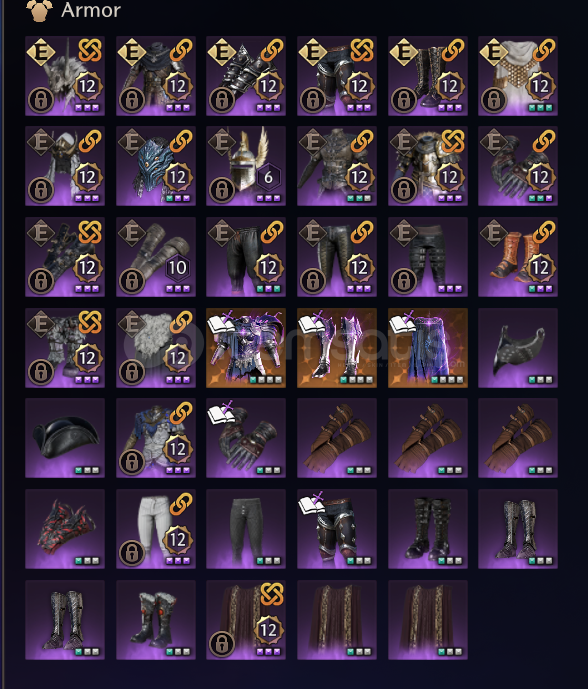Select the black tricorn hat item
This screenshot has height=689, width=588.
65,438
